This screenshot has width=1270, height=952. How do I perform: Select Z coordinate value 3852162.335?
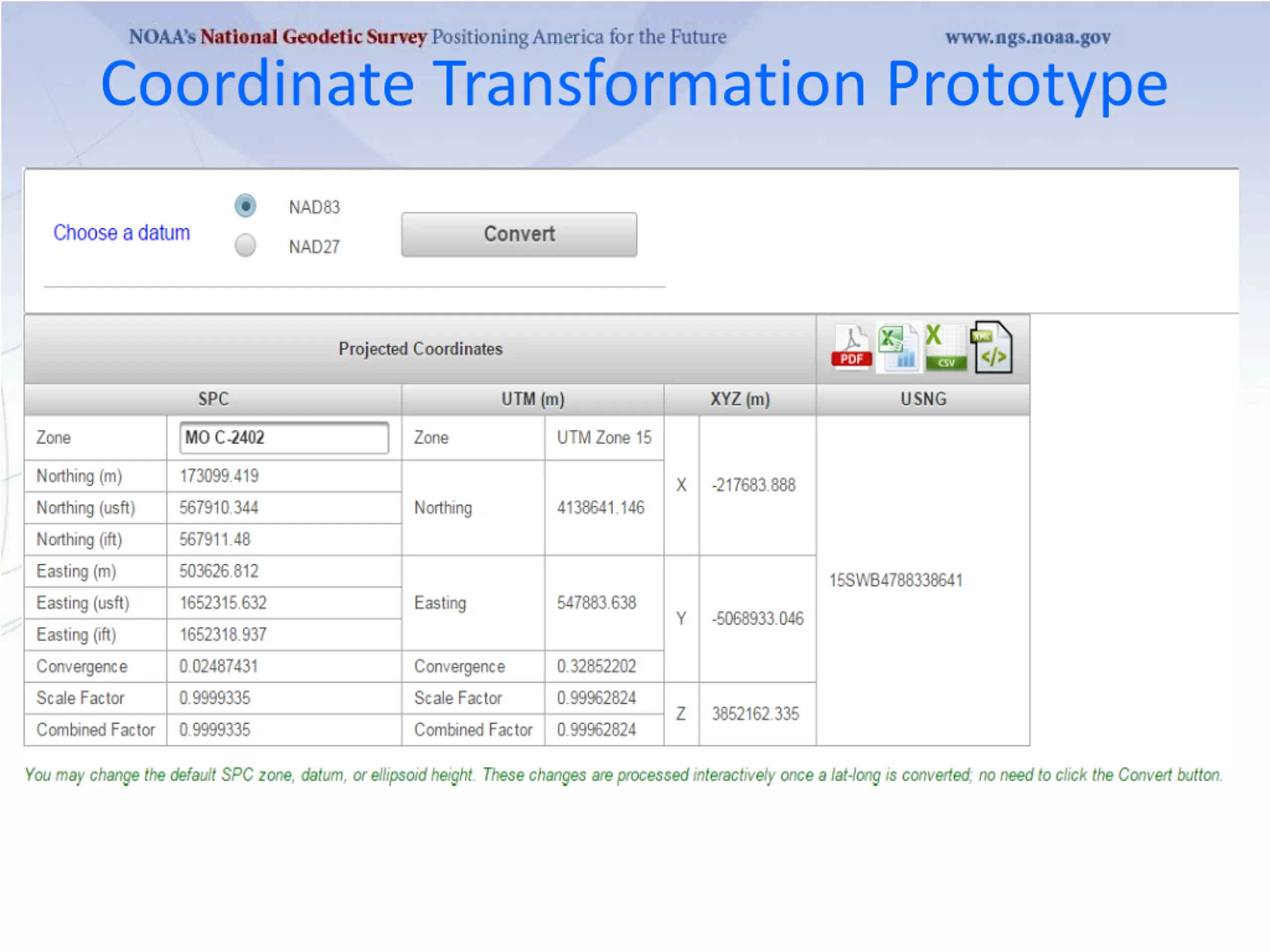point(756,714)
